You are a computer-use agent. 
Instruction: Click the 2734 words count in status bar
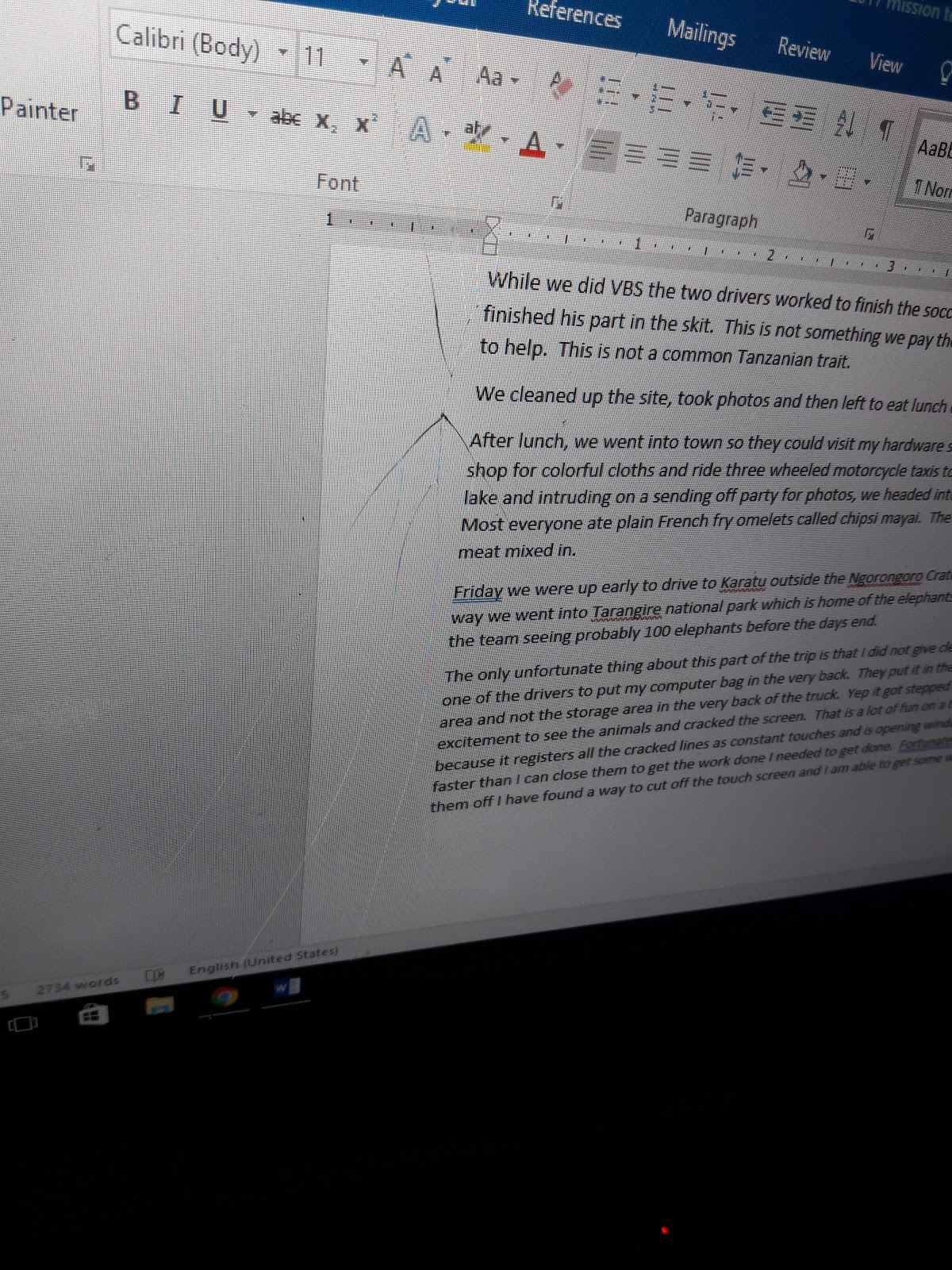click(x=77, y=984)
